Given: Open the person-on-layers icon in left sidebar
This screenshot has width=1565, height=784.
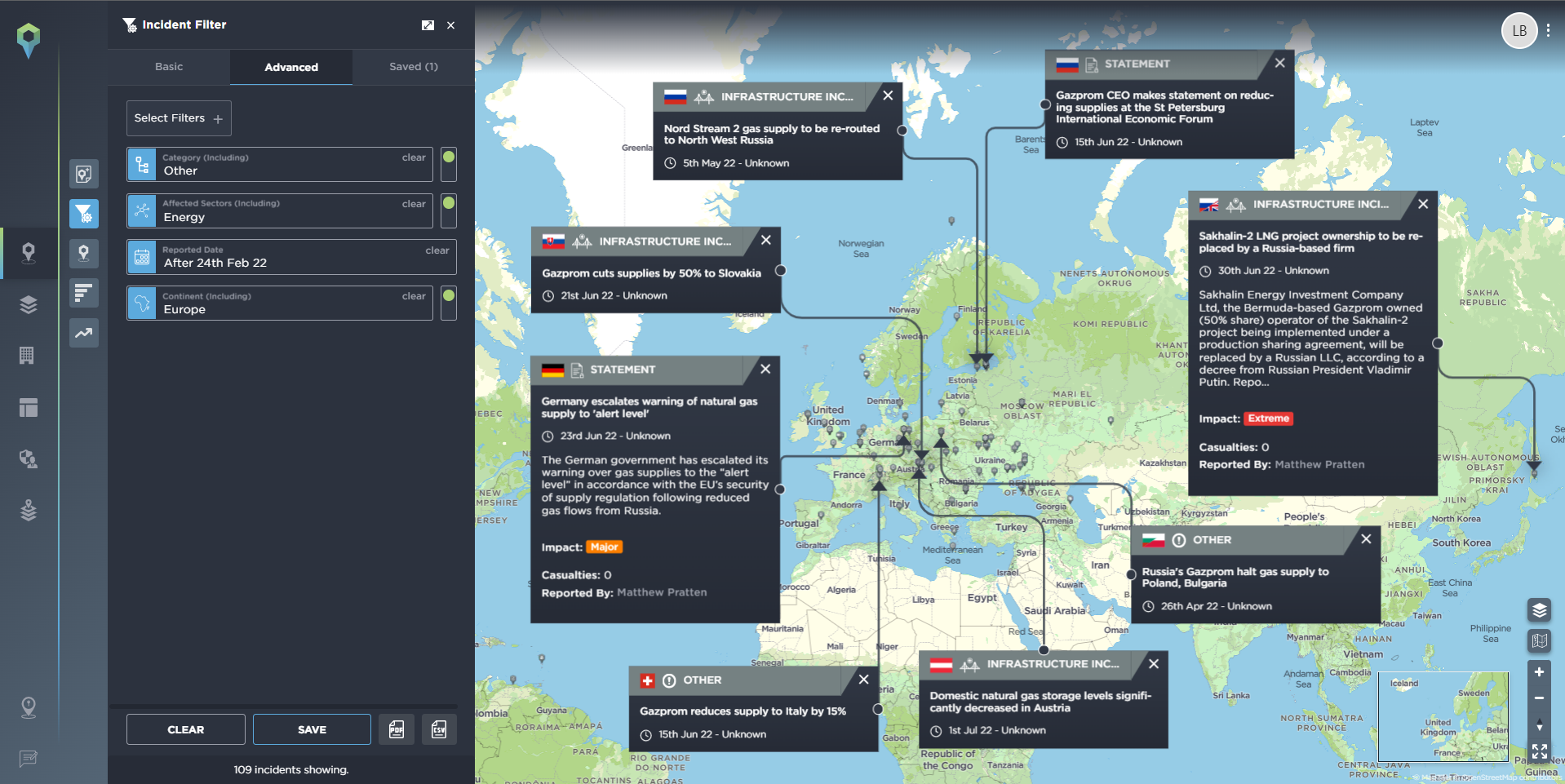Looking at the screenshot, I should tap(29, 511).
